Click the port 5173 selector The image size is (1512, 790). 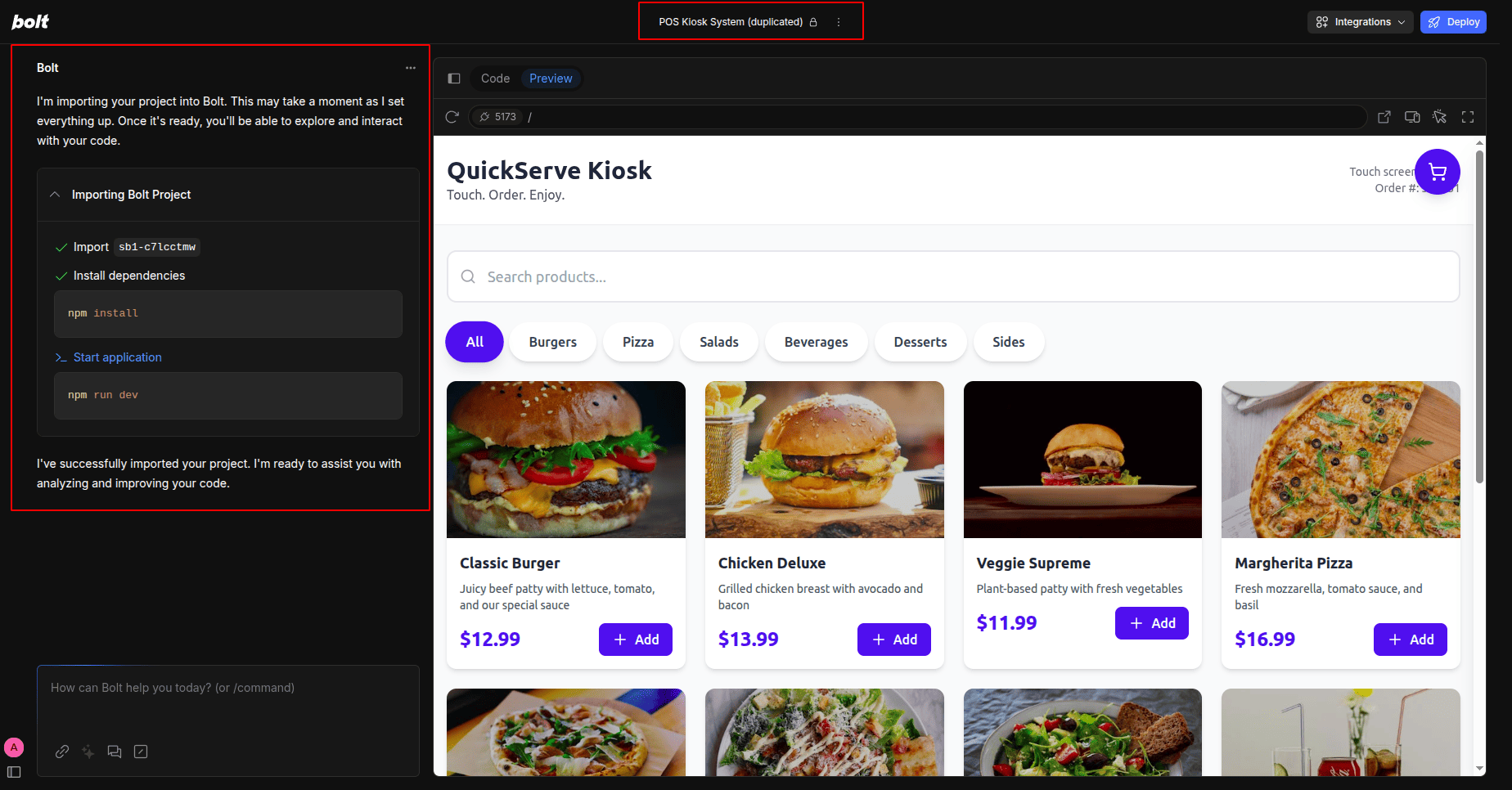tap(498, 117)
